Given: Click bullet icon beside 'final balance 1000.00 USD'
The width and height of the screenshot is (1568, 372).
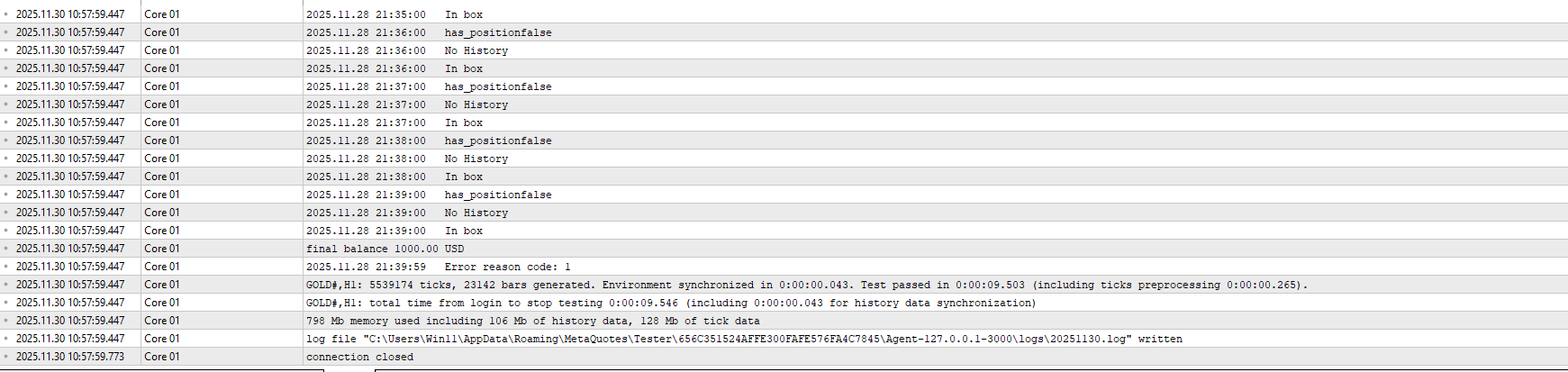Looking at the screenshot, I should click(5, 249).
